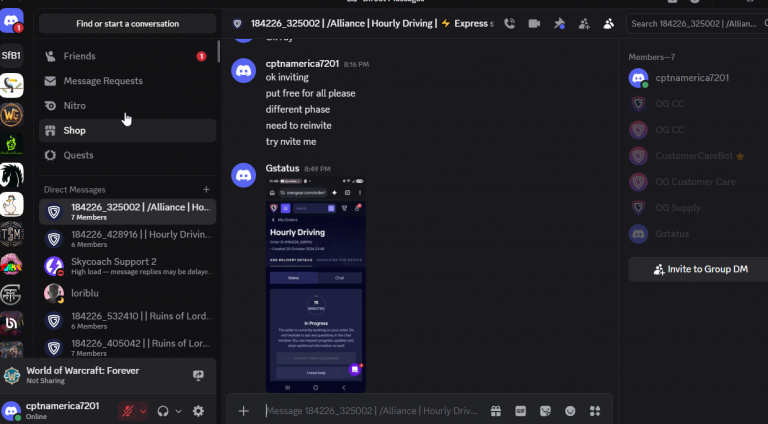Click Find or start a conversation

[x=127, y=24]
